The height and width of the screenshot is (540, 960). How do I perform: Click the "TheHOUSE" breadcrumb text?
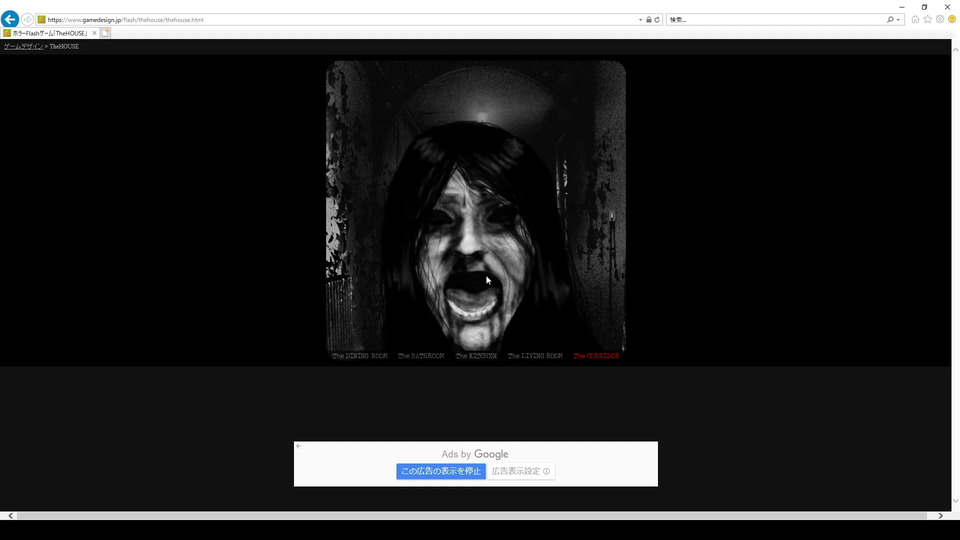64,47
